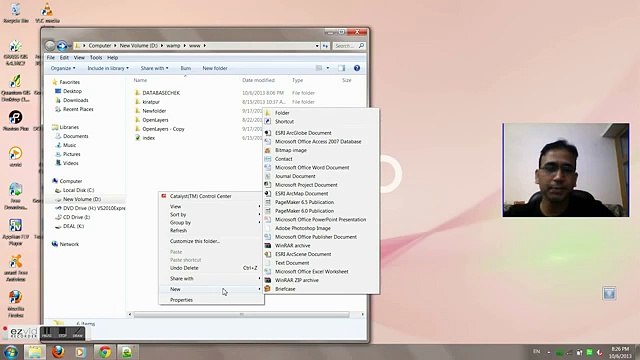This screenshot has height=360, width=640.
Task: Expand the Sort by submenu
Action: point(211,214)
